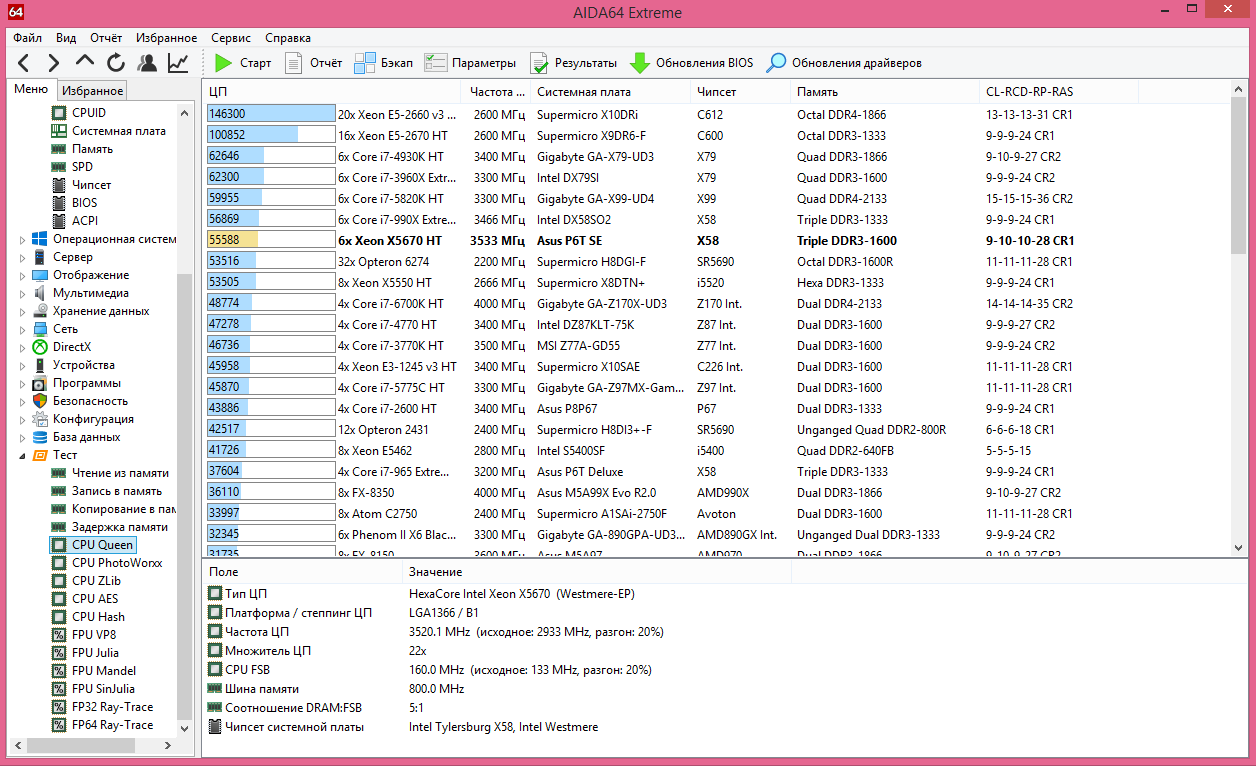Open Параметры settings in toolbar

pos(470,63)
